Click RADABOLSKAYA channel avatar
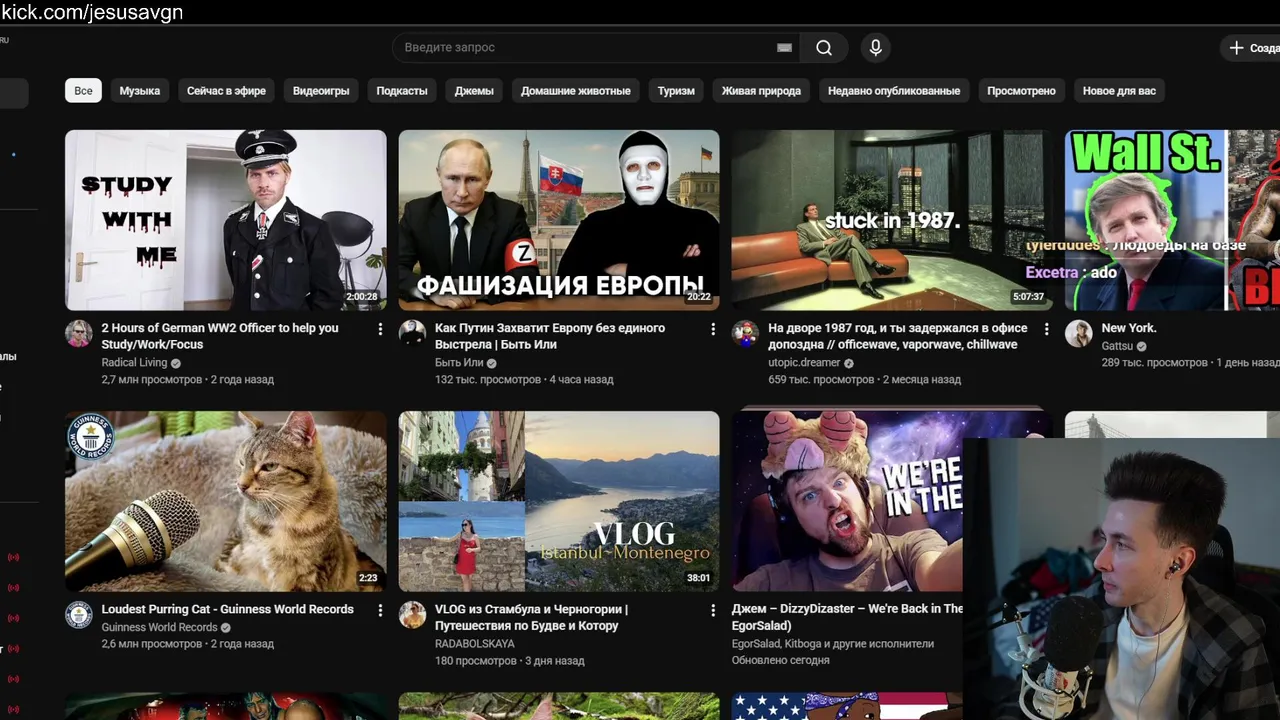Image resolution: width=1280 pixels, height=720 pixels. click(412, 615)
